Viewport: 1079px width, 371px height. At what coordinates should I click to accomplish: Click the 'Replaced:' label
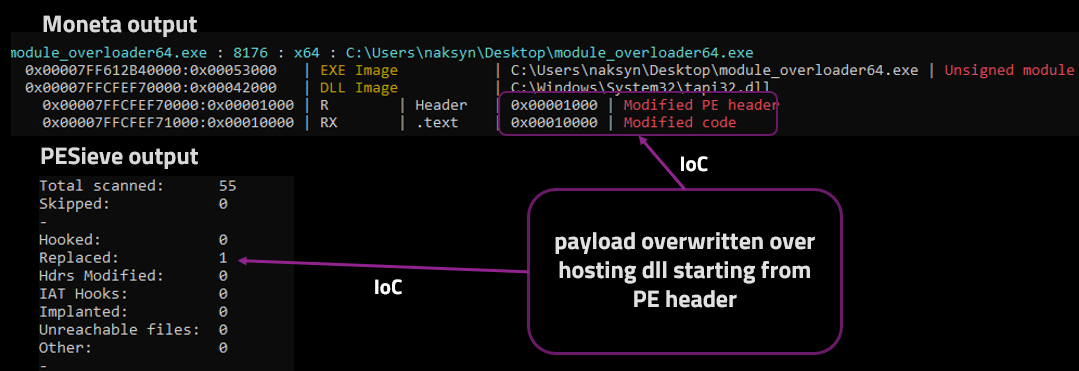coord(78,258)
